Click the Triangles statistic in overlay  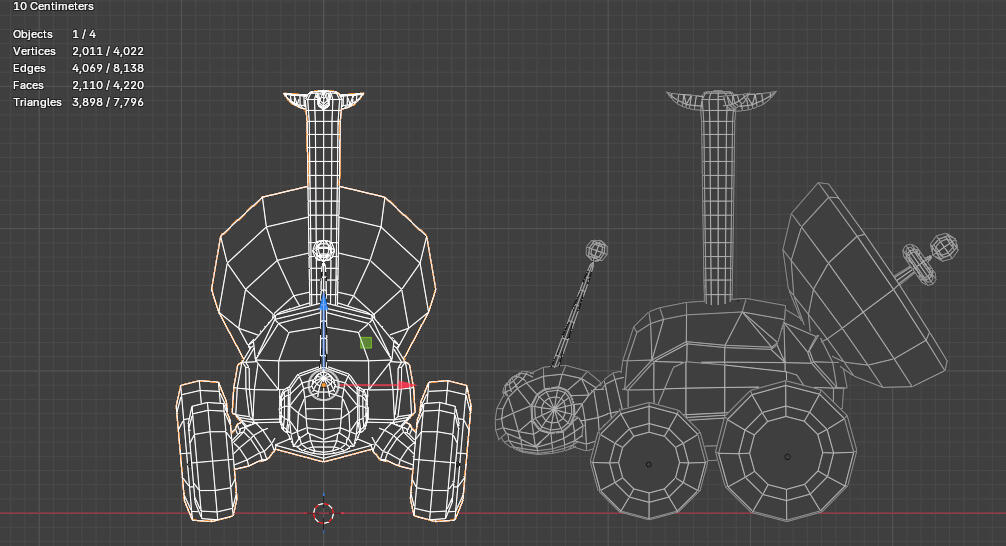coord(78,102)
